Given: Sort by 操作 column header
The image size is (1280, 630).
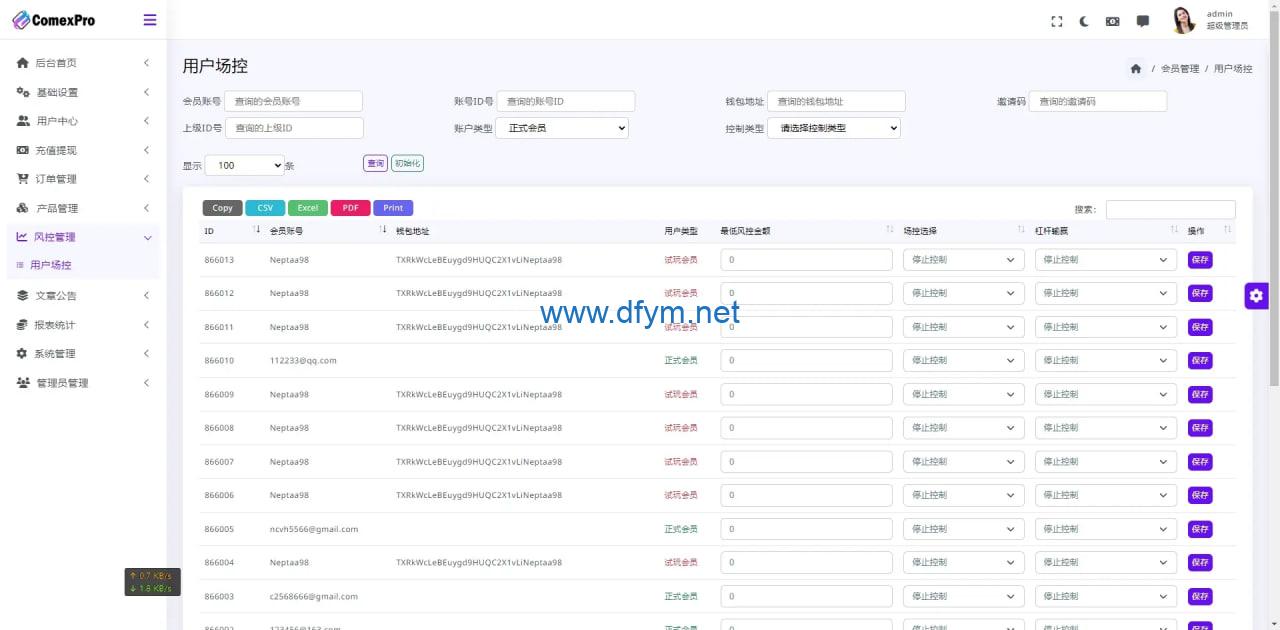Looking at the screenshot, I should pos(1210,231).
